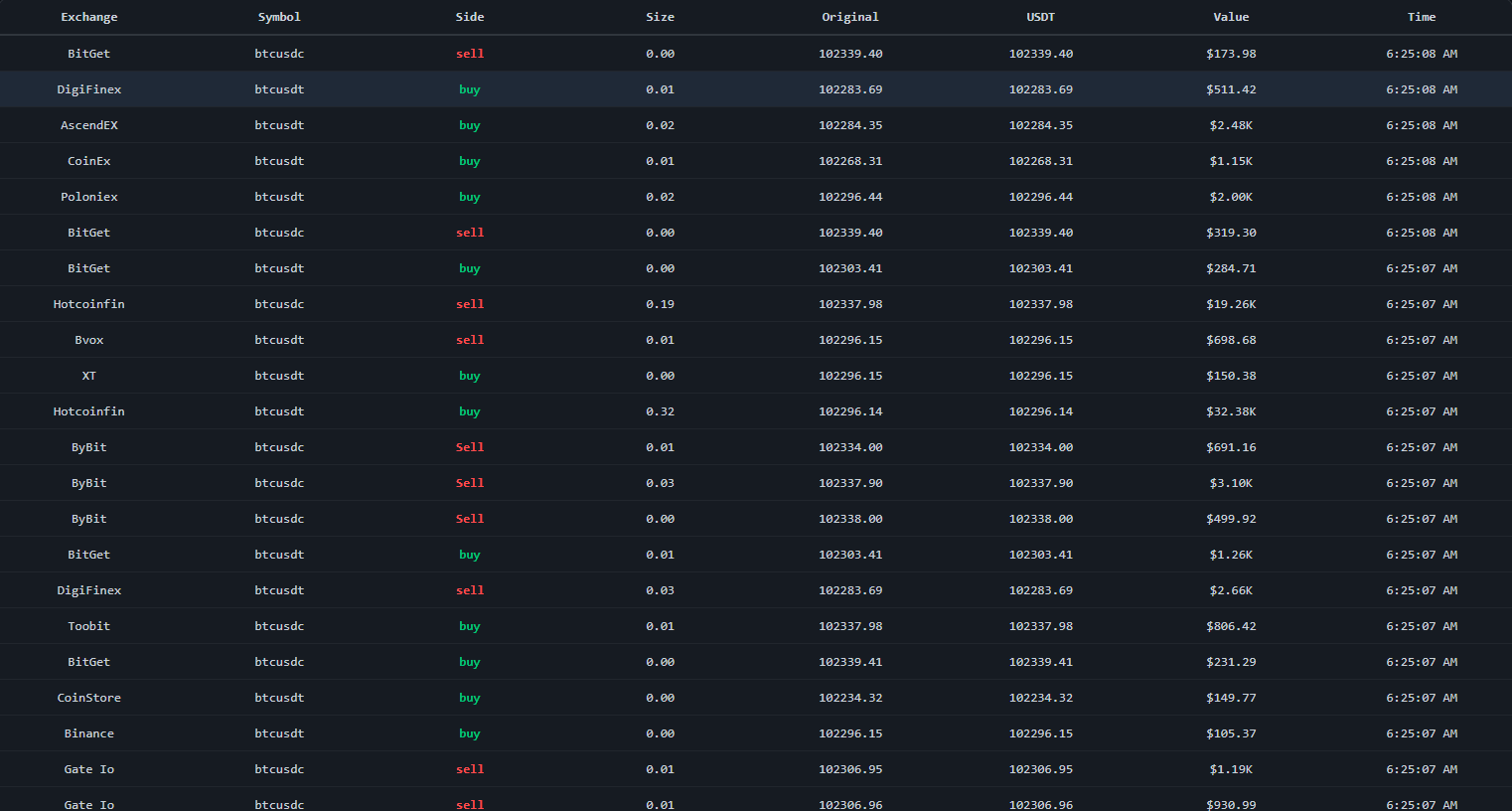Open the Toobit exchange entry

tap(88, 625)
